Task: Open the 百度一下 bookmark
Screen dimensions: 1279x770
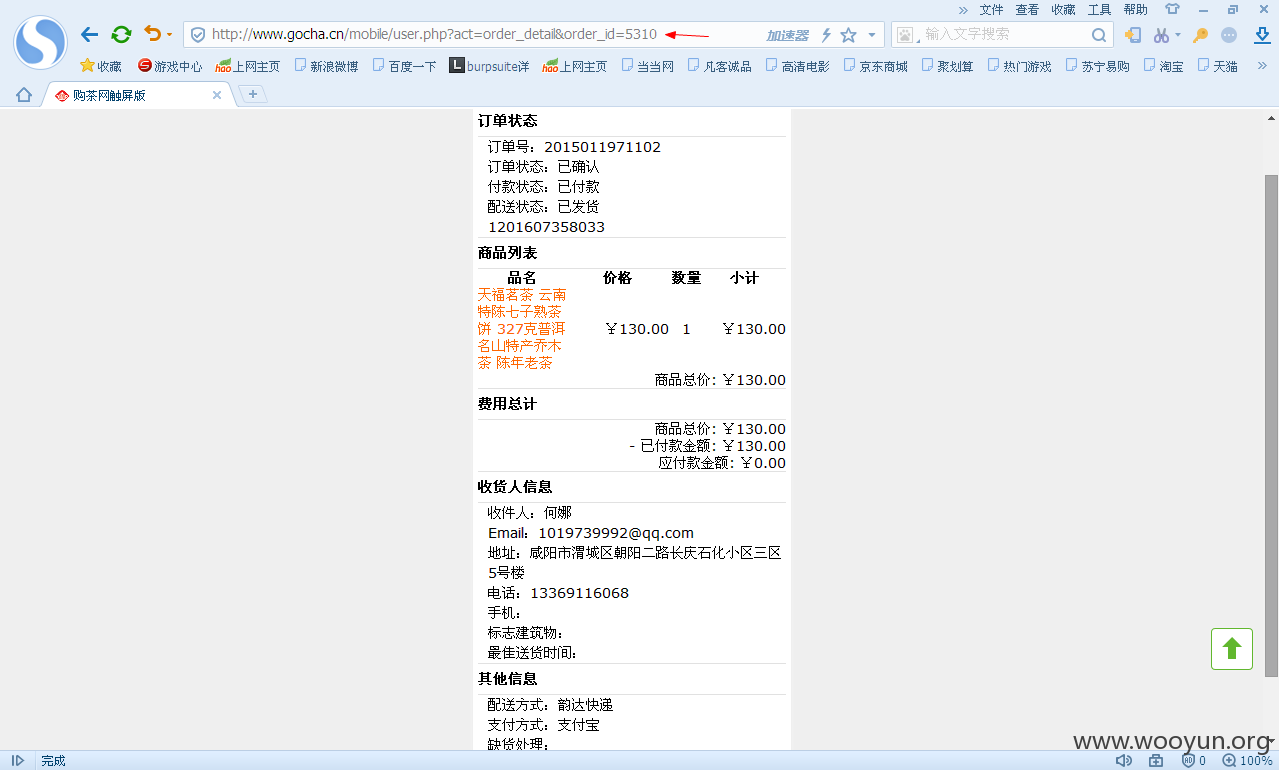Action: [404, 66]
